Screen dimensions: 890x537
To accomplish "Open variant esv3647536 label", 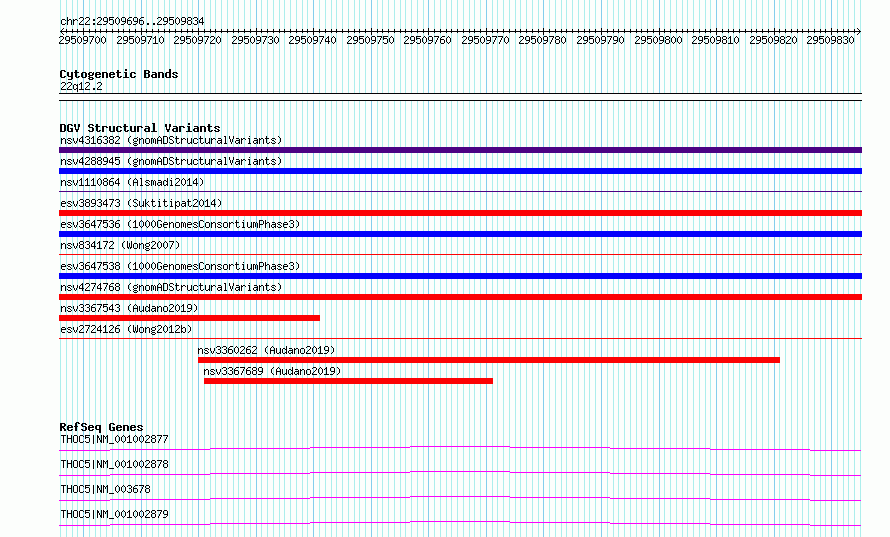I will (x=180, y=224).
